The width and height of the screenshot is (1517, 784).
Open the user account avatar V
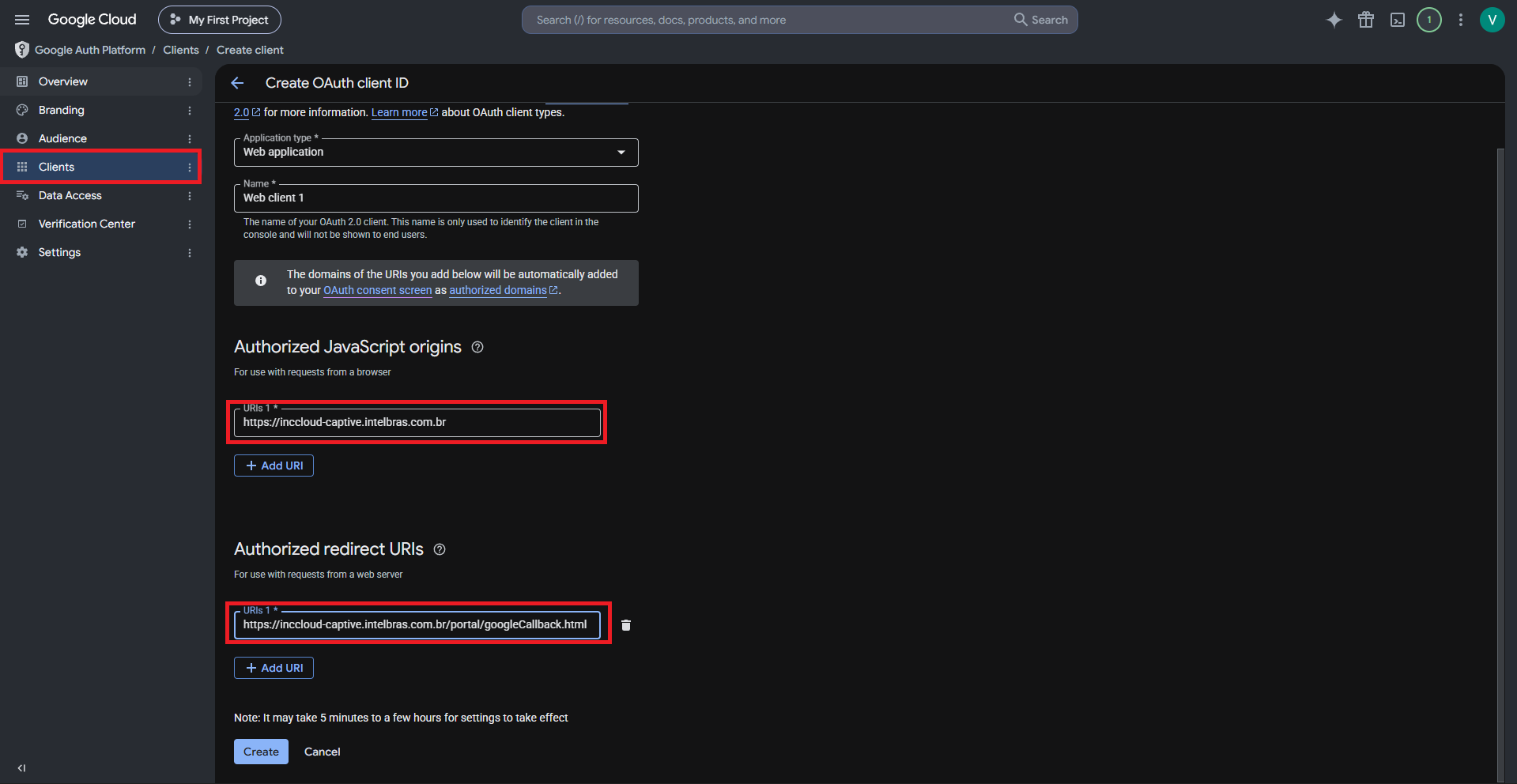point(1492,20)
